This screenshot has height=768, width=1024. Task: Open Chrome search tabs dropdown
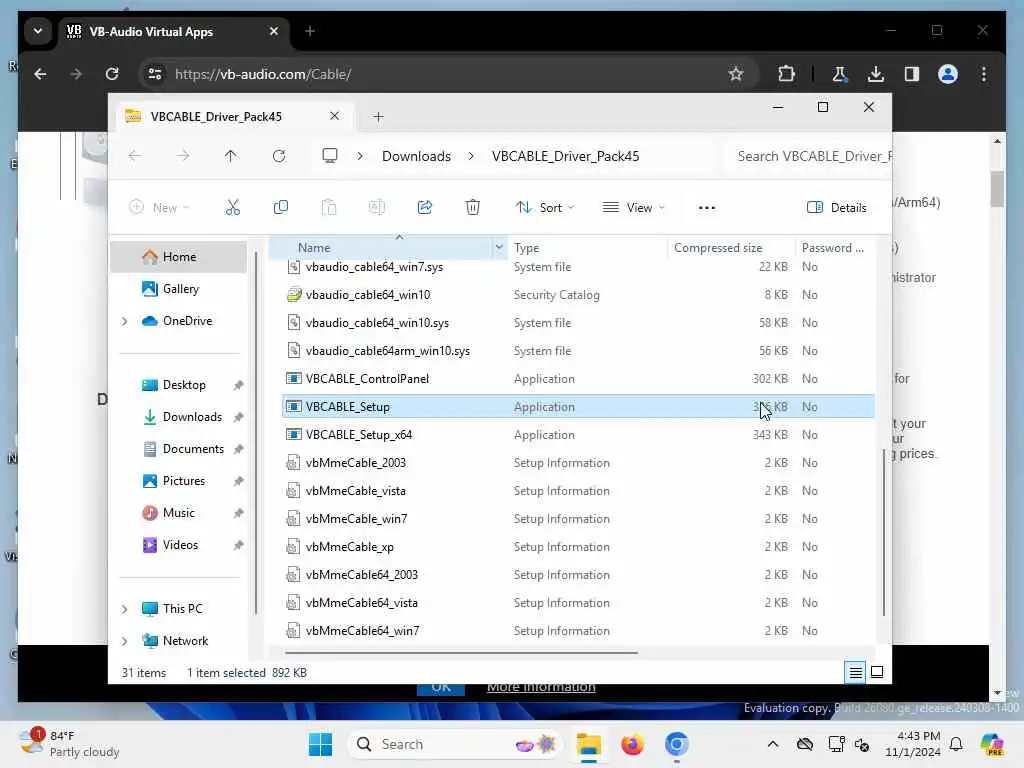click(38, 31)
